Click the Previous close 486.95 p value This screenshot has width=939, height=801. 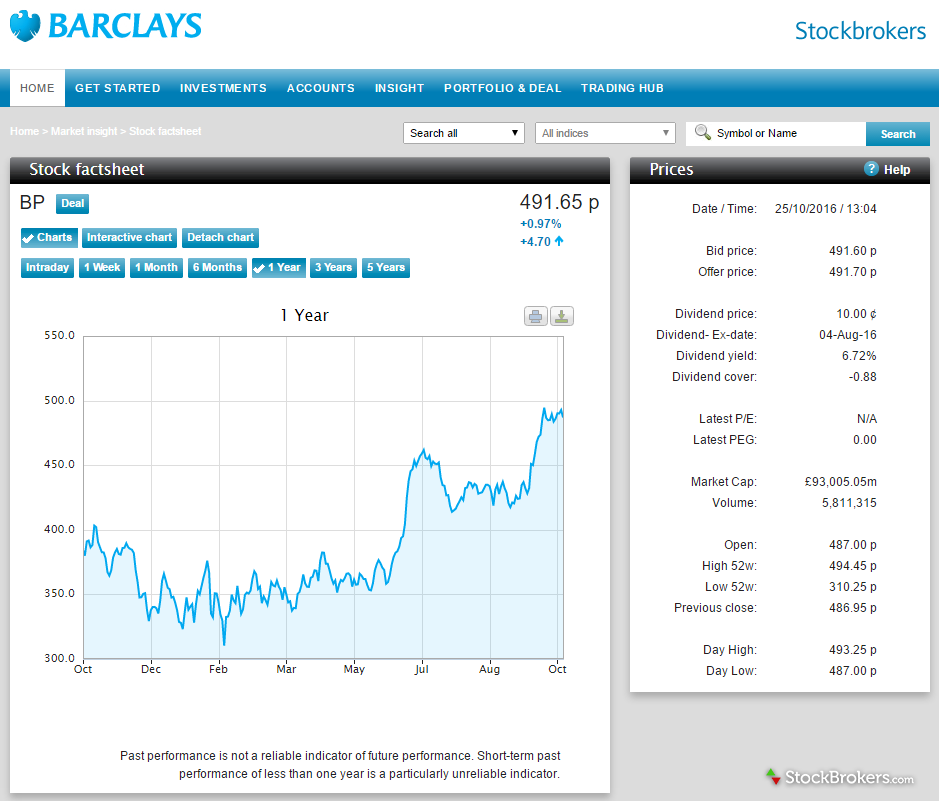(x=853, y=608)
